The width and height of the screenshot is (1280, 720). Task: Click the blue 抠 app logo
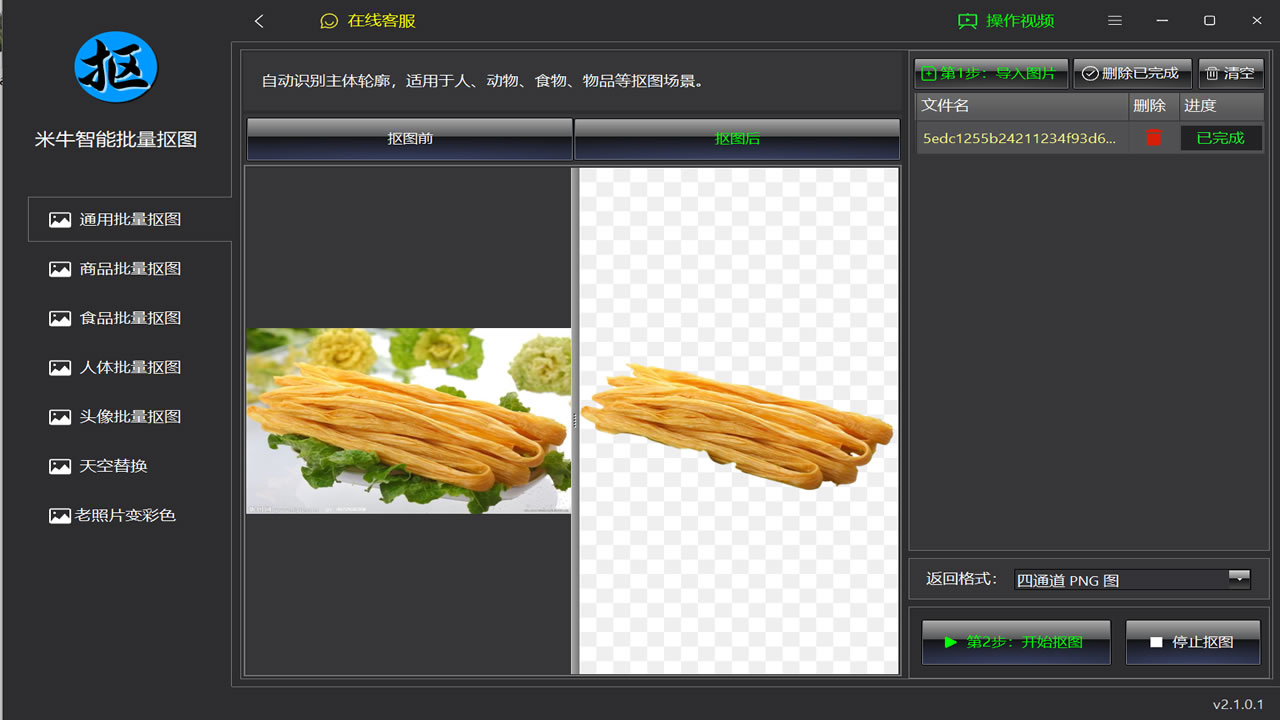(x=116, y=67)
